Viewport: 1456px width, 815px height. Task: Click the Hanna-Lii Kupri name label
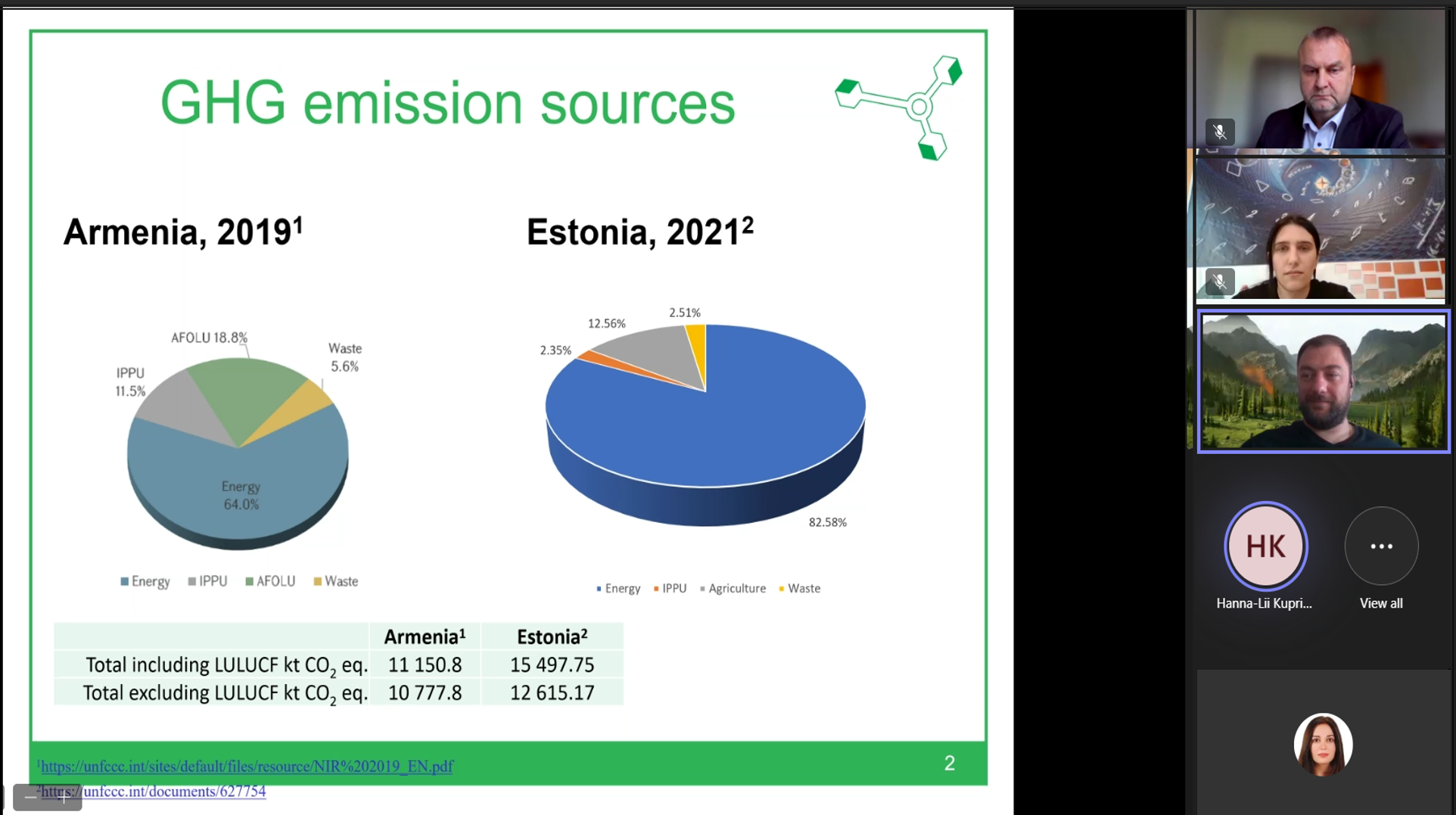pos(1264,603)
